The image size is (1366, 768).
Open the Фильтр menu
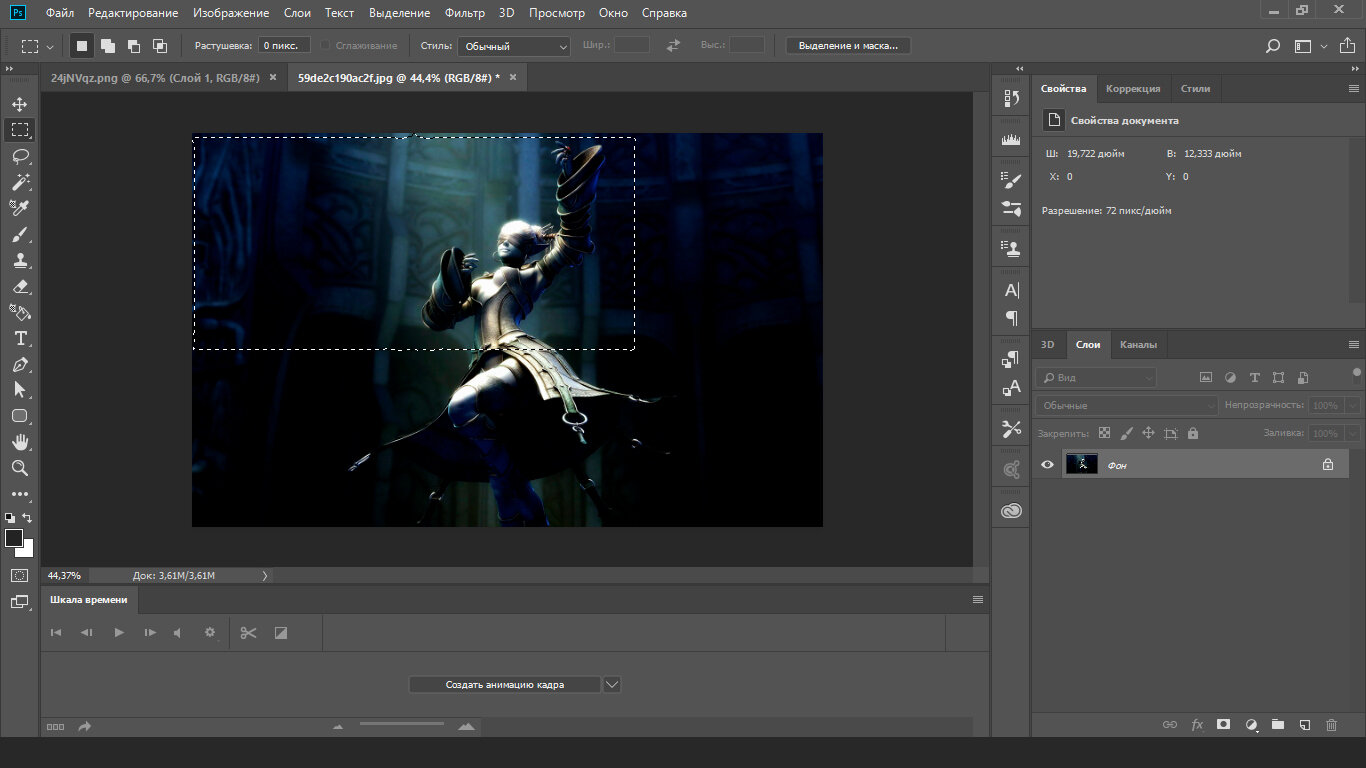(465, 13)
